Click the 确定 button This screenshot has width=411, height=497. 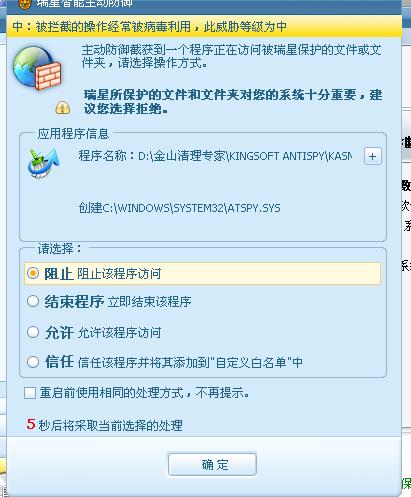click(x=212, y=464)
